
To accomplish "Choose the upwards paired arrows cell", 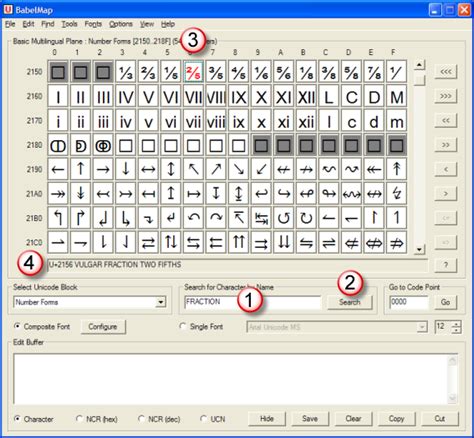I will [x=239, y=243].
